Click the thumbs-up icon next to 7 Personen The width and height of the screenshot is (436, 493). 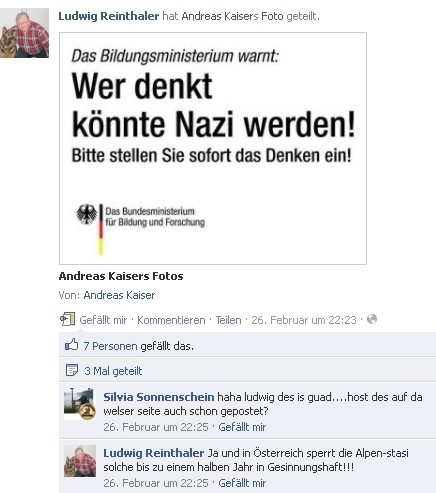(x=71, y=345)
